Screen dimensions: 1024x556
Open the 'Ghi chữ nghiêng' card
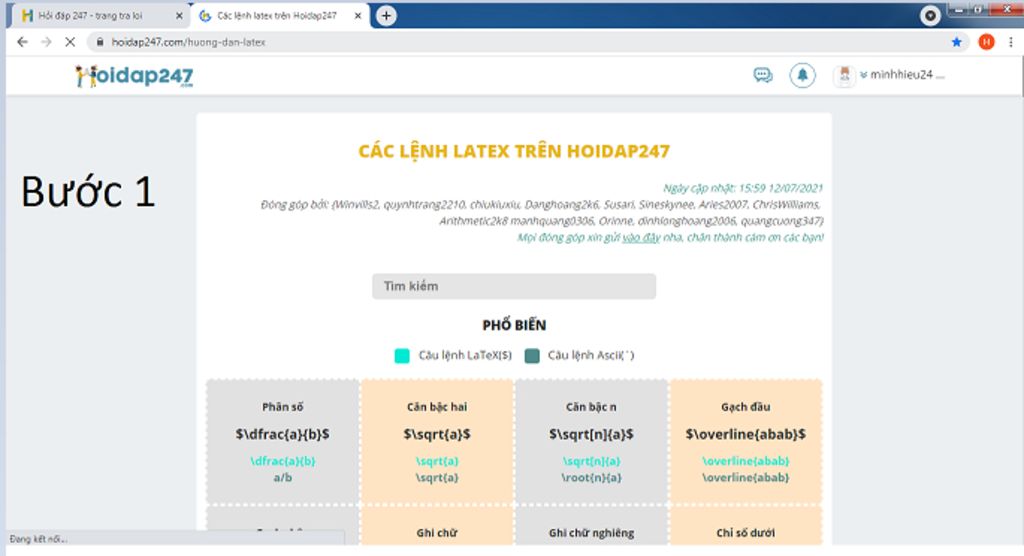coord(591,527)
